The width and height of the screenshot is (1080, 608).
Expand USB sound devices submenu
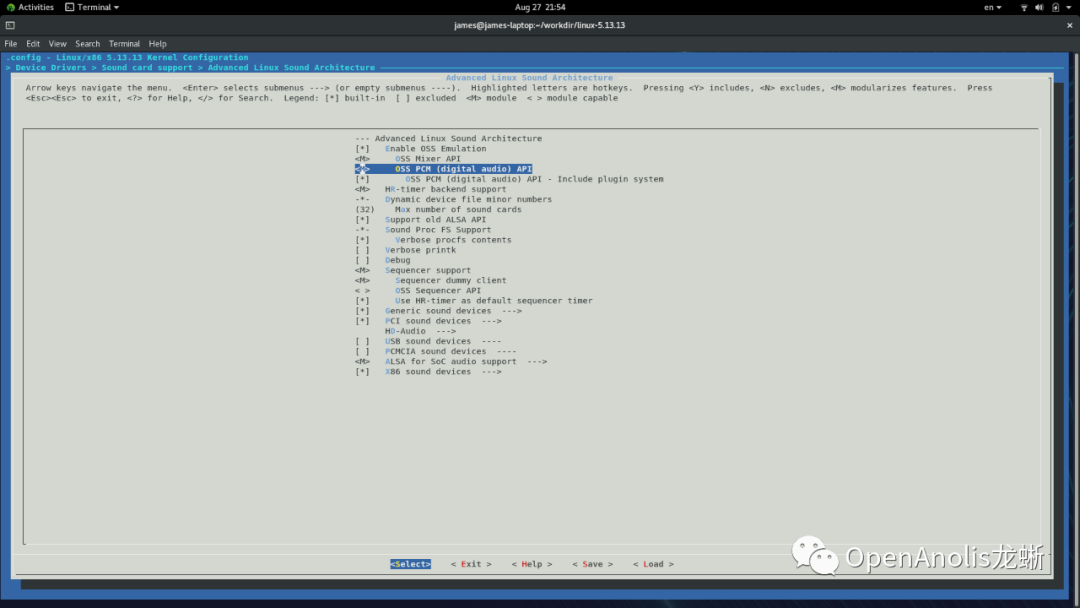(x=428, y=341)
